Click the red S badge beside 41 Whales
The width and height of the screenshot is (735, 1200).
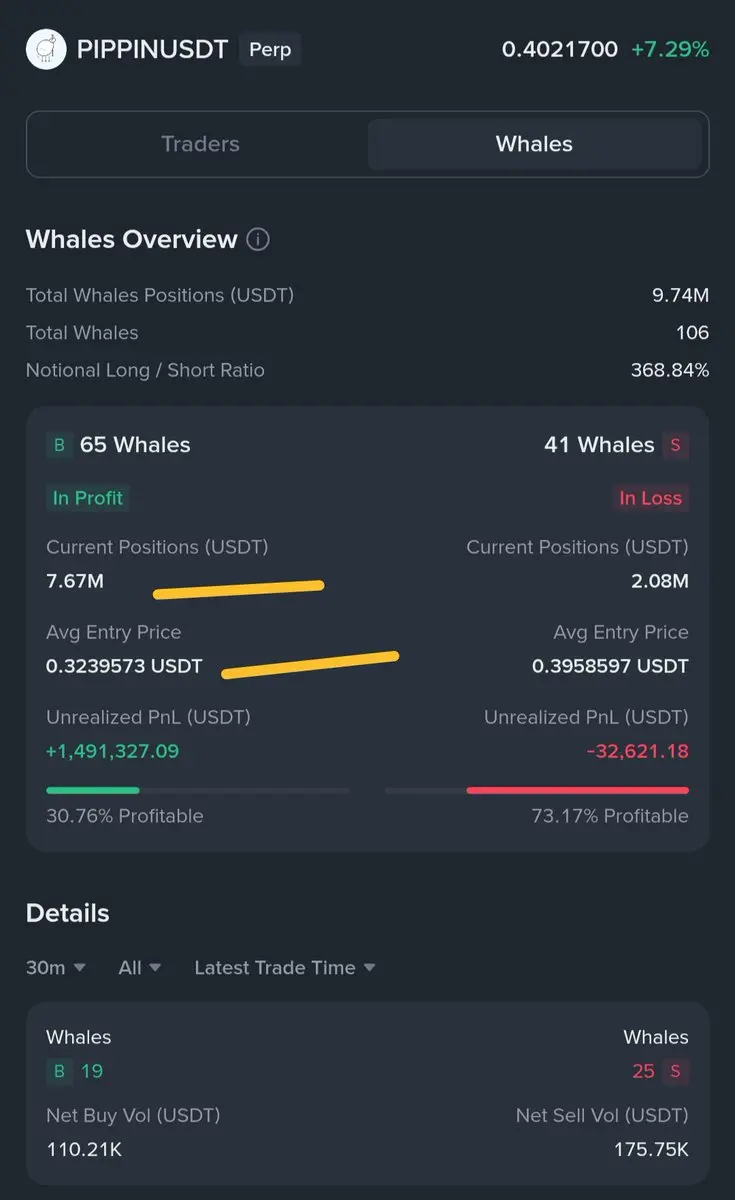[675, 445]
